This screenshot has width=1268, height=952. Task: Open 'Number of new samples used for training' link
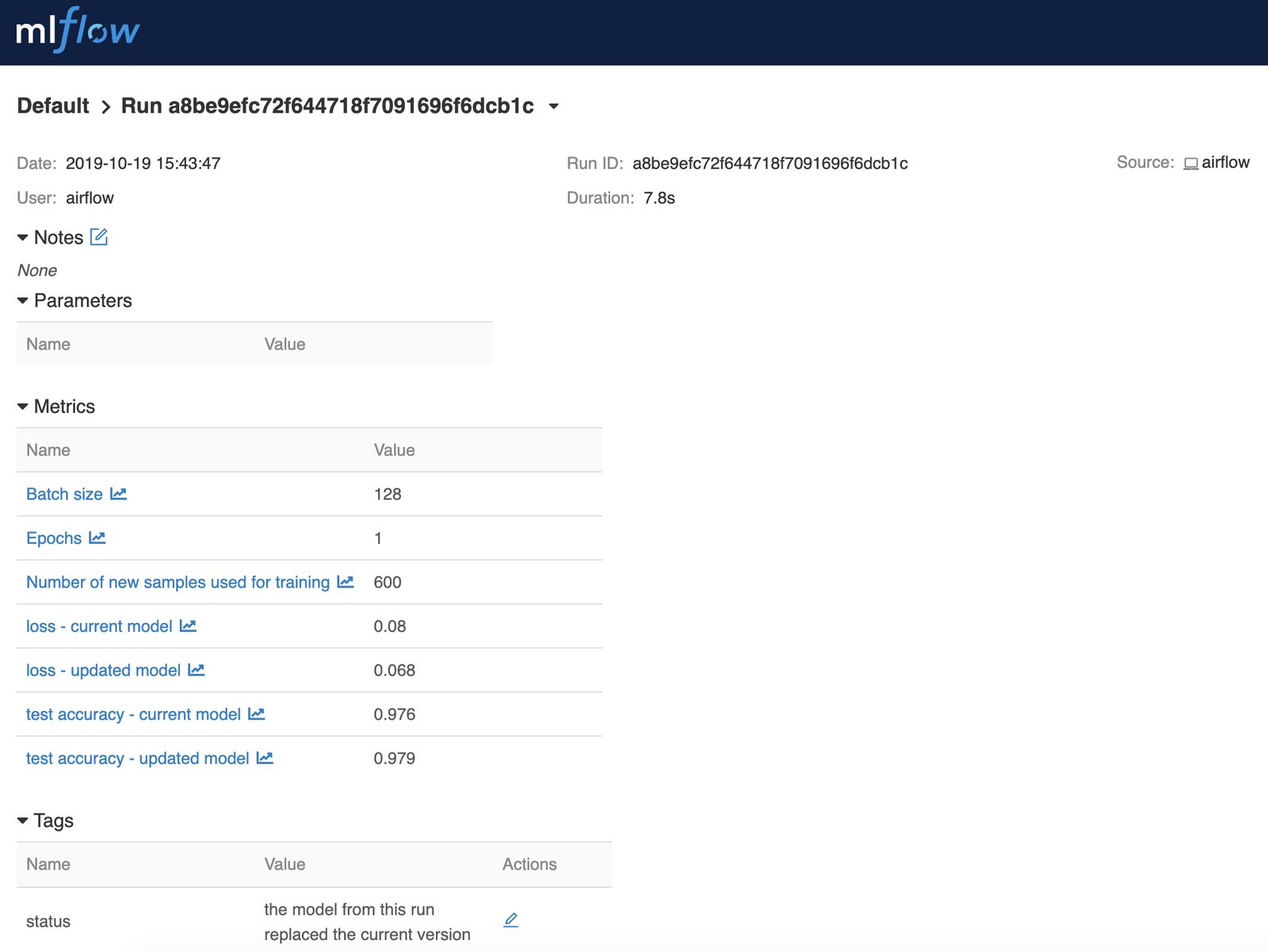[x=178, y=582]
